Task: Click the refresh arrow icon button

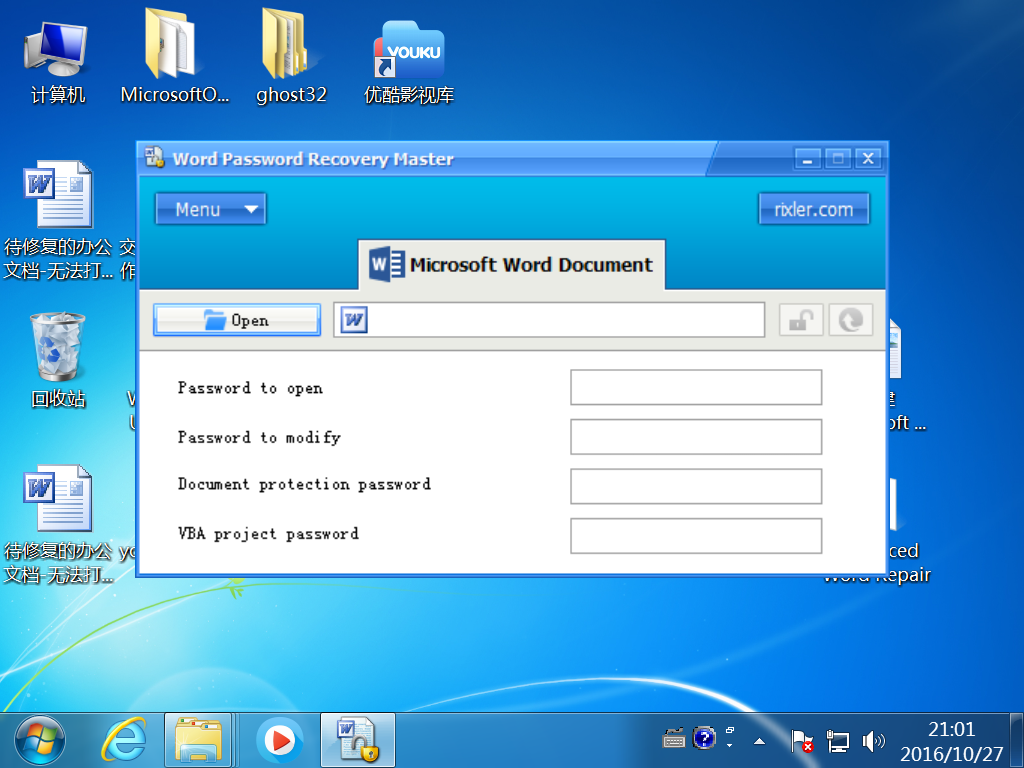Action: pyautogui.click(x=851, y=320)
